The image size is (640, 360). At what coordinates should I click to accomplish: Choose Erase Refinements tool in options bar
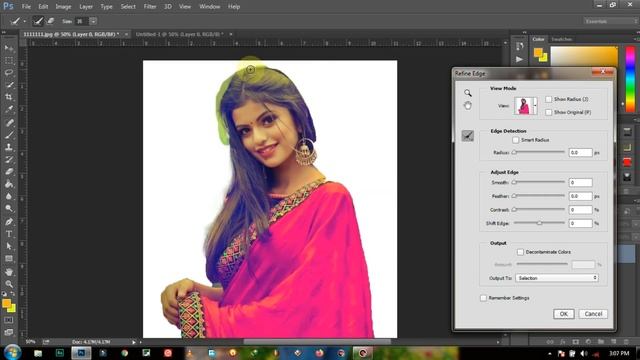tap(51, 21)
